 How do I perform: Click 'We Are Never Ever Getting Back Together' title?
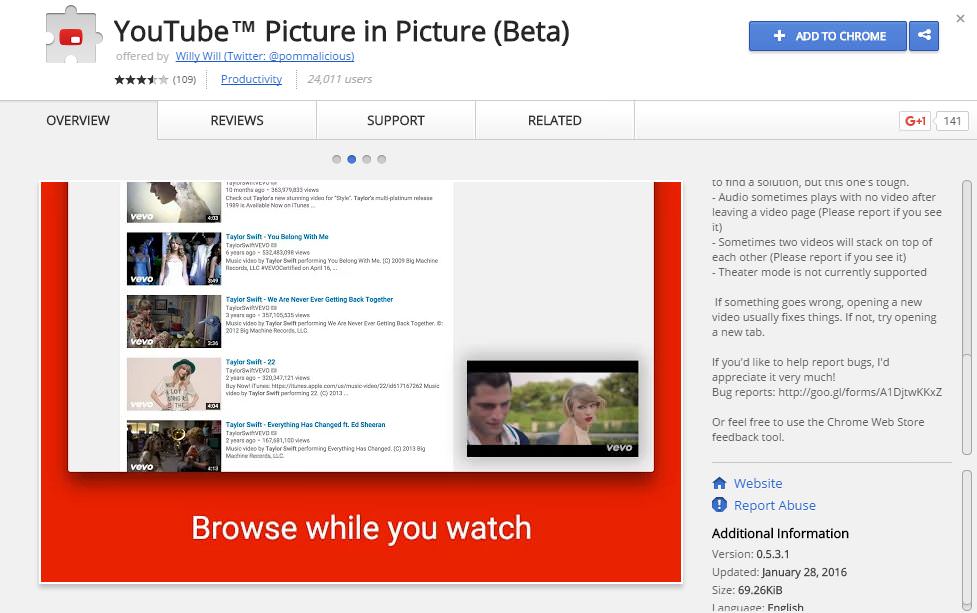point(309,300)
